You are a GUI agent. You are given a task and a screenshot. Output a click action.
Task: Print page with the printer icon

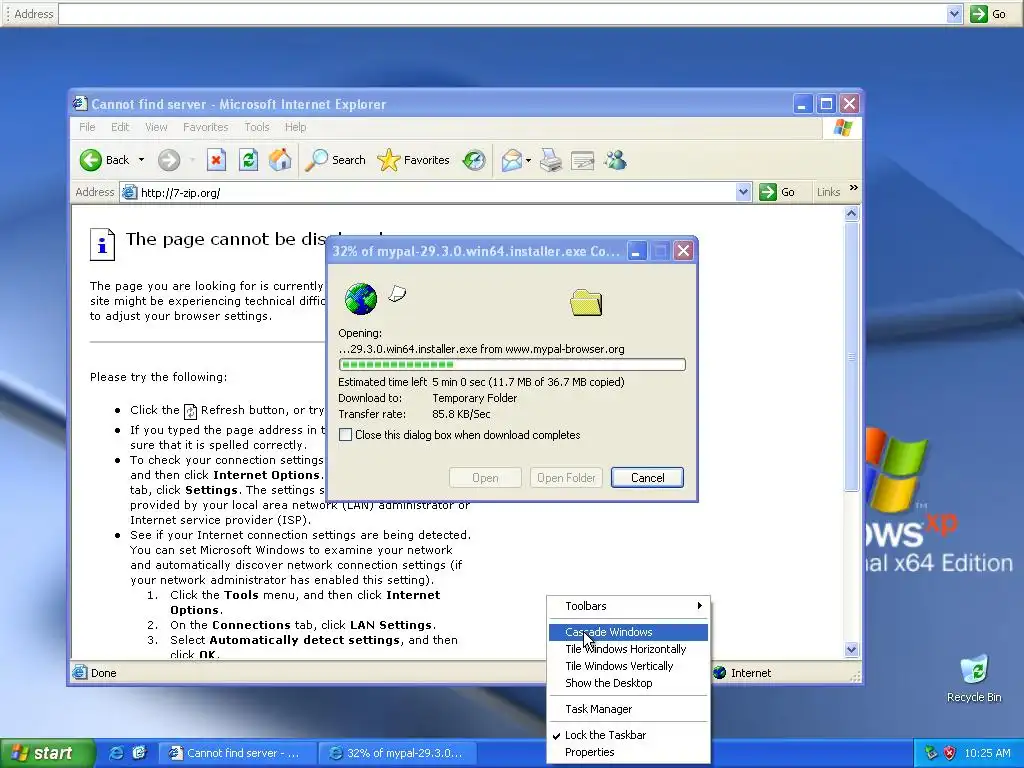551,160
